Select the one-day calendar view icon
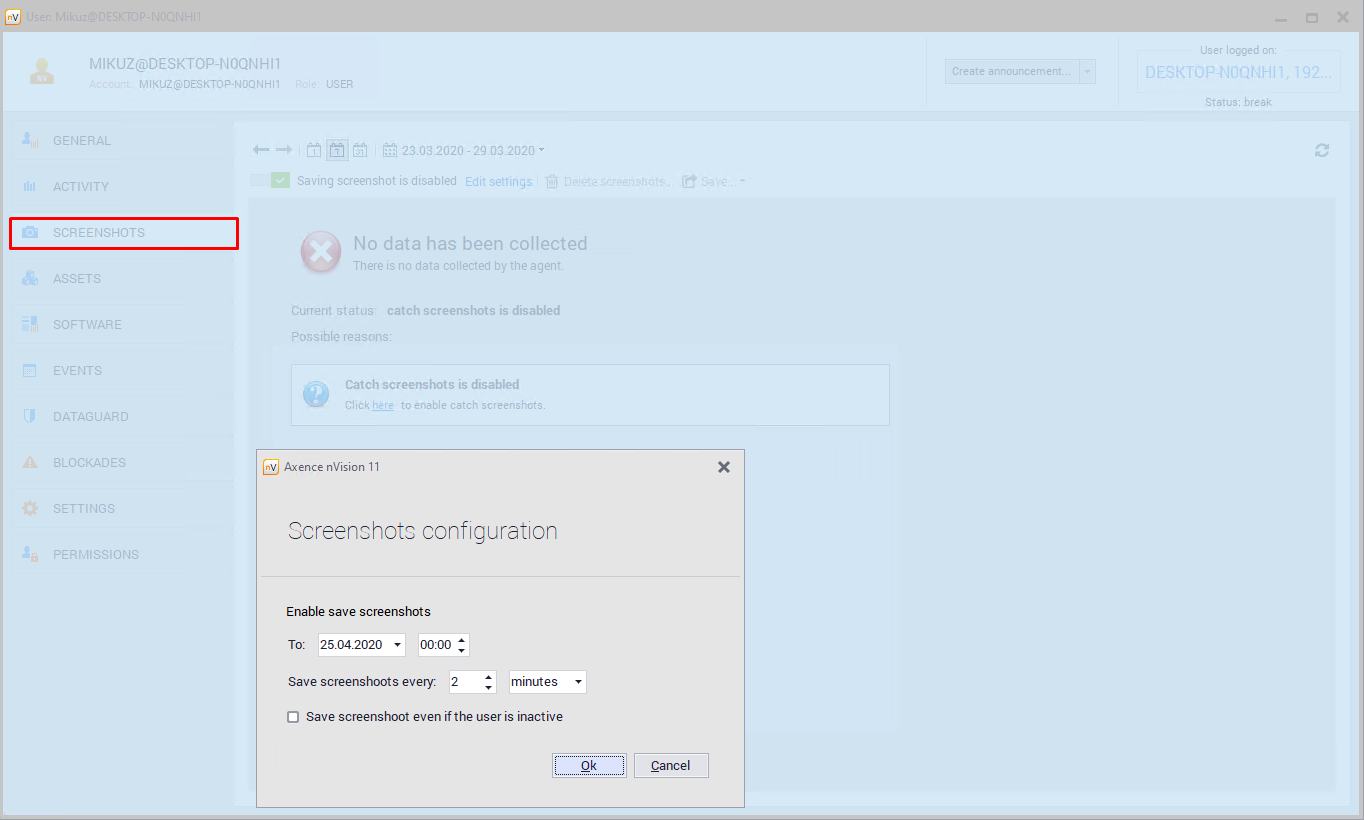 click(314, 150)
